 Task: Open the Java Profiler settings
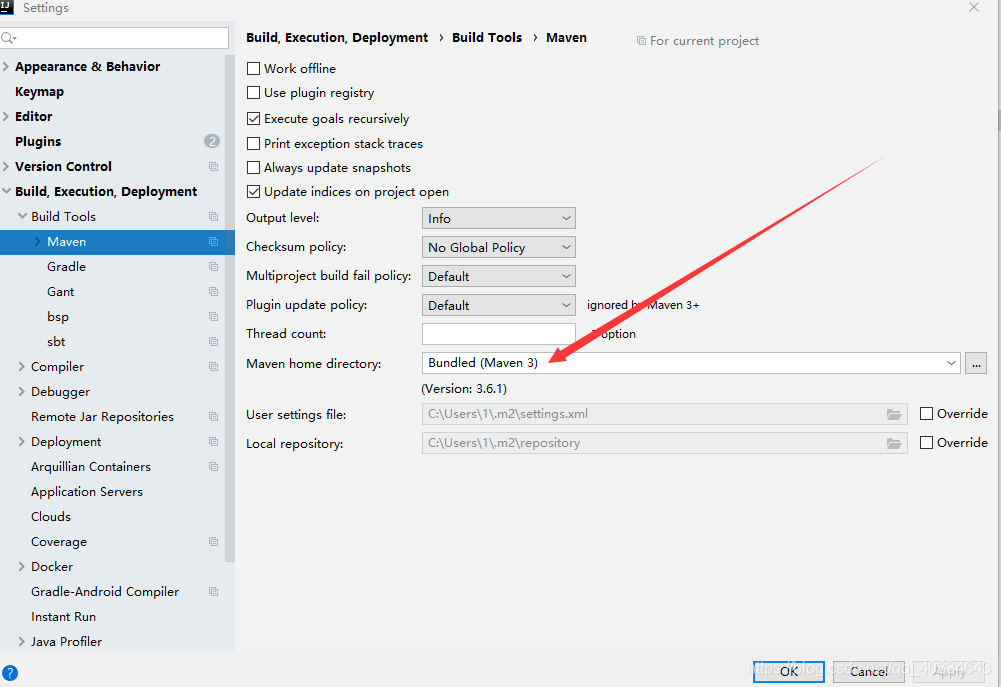[x=66, y=642]
